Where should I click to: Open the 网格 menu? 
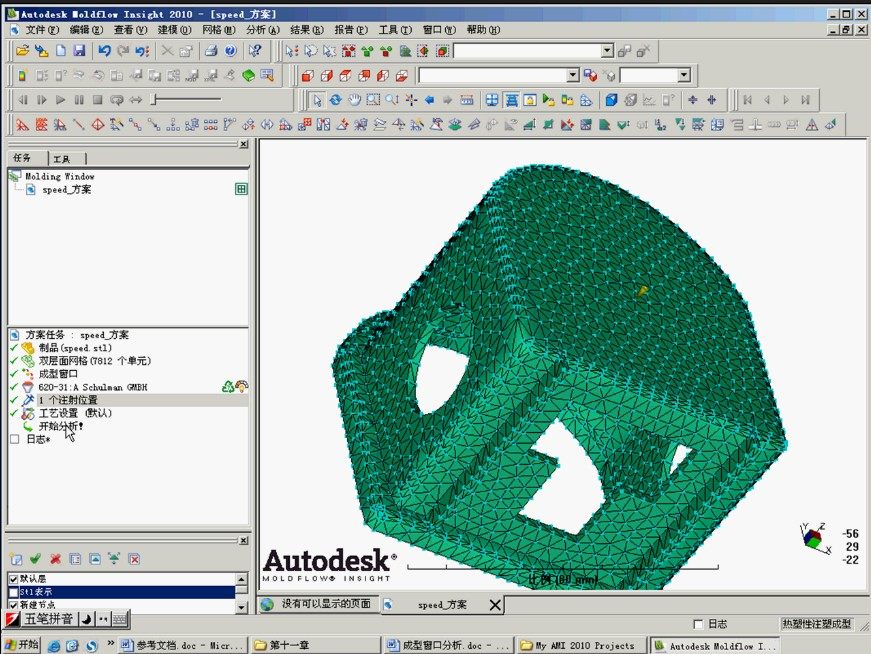pos(218,30)
